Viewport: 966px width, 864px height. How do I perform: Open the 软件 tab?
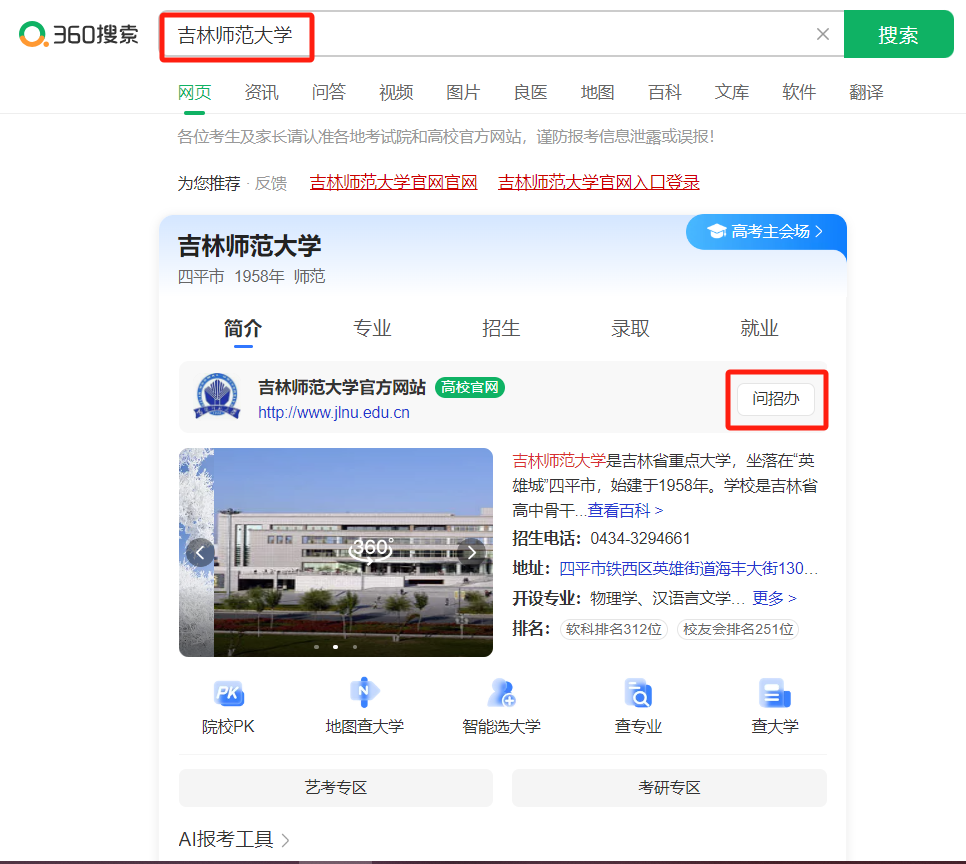click(799, 92)
